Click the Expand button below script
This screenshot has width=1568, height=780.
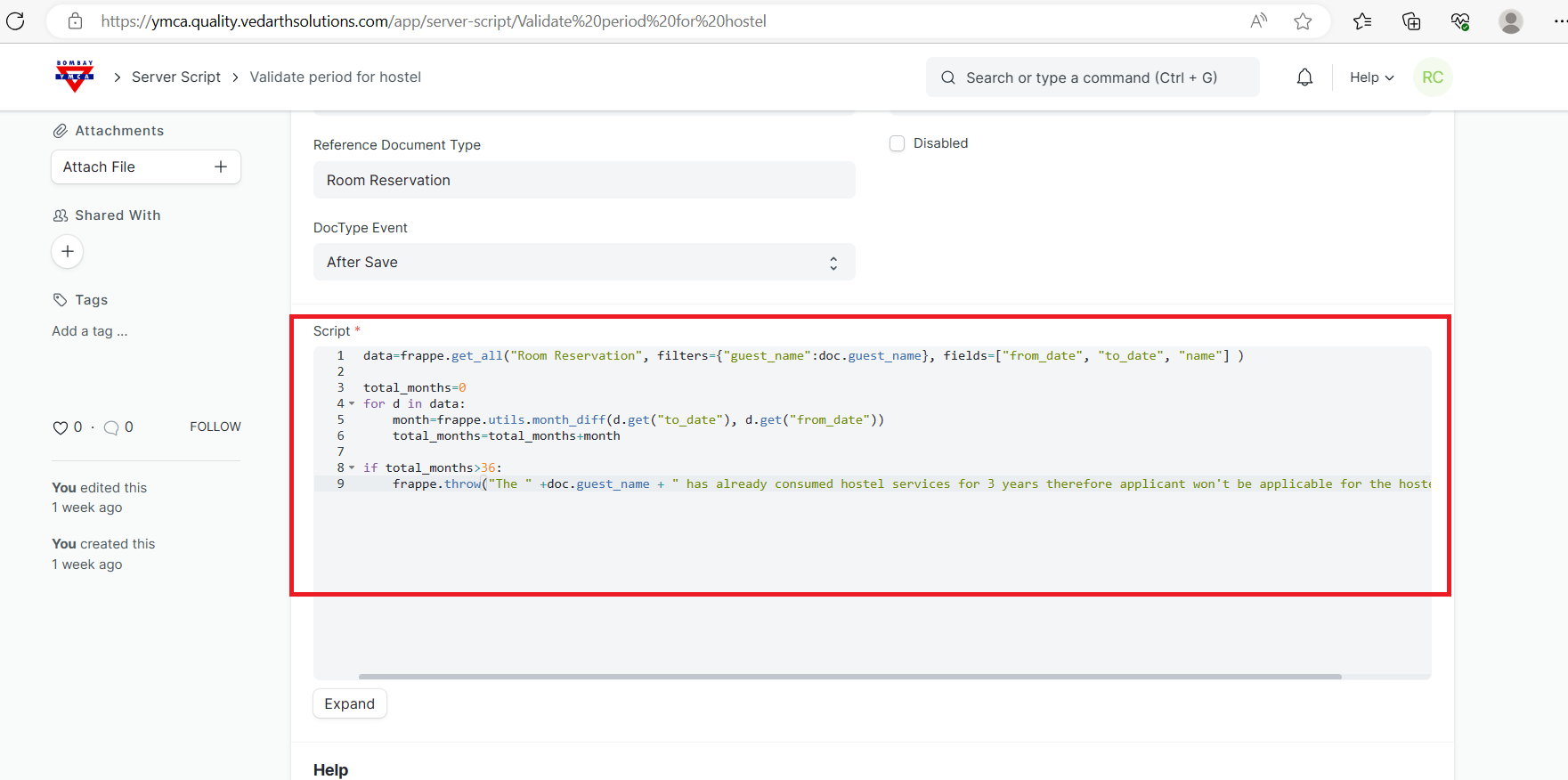349,703
